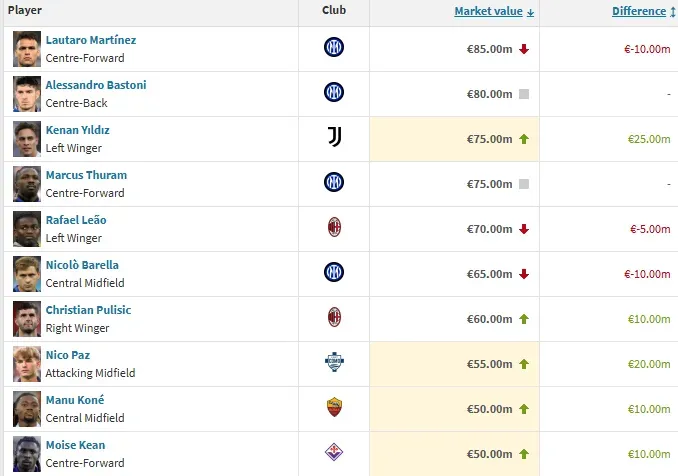Click Moise Kean's portrait thumbnail
The image size is (678, 476).
click(27, 453)
